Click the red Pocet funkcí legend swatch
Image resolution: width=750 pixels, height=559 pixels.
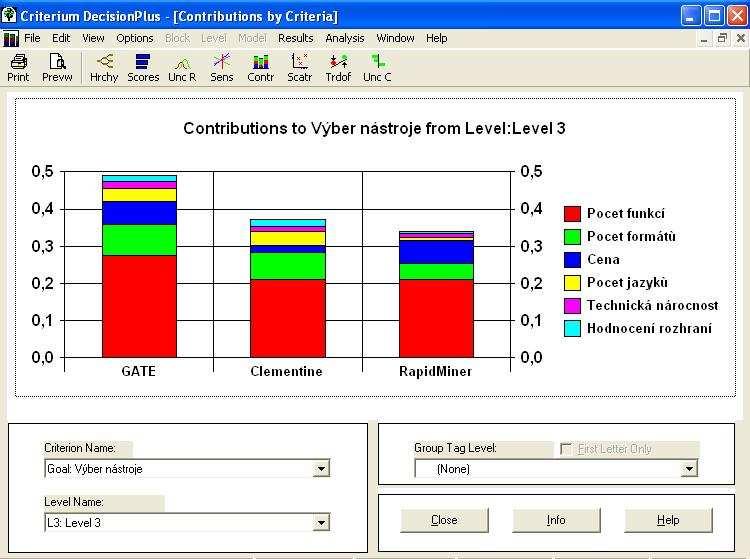(573, 214)
